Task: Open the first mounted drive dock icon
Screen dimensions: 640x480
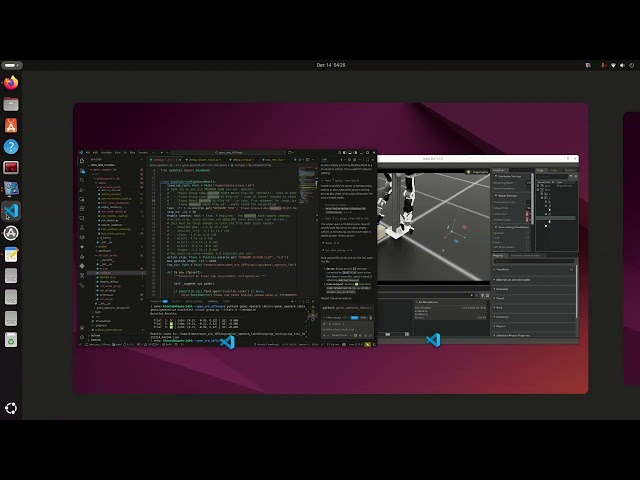Action: pos(11,276)
